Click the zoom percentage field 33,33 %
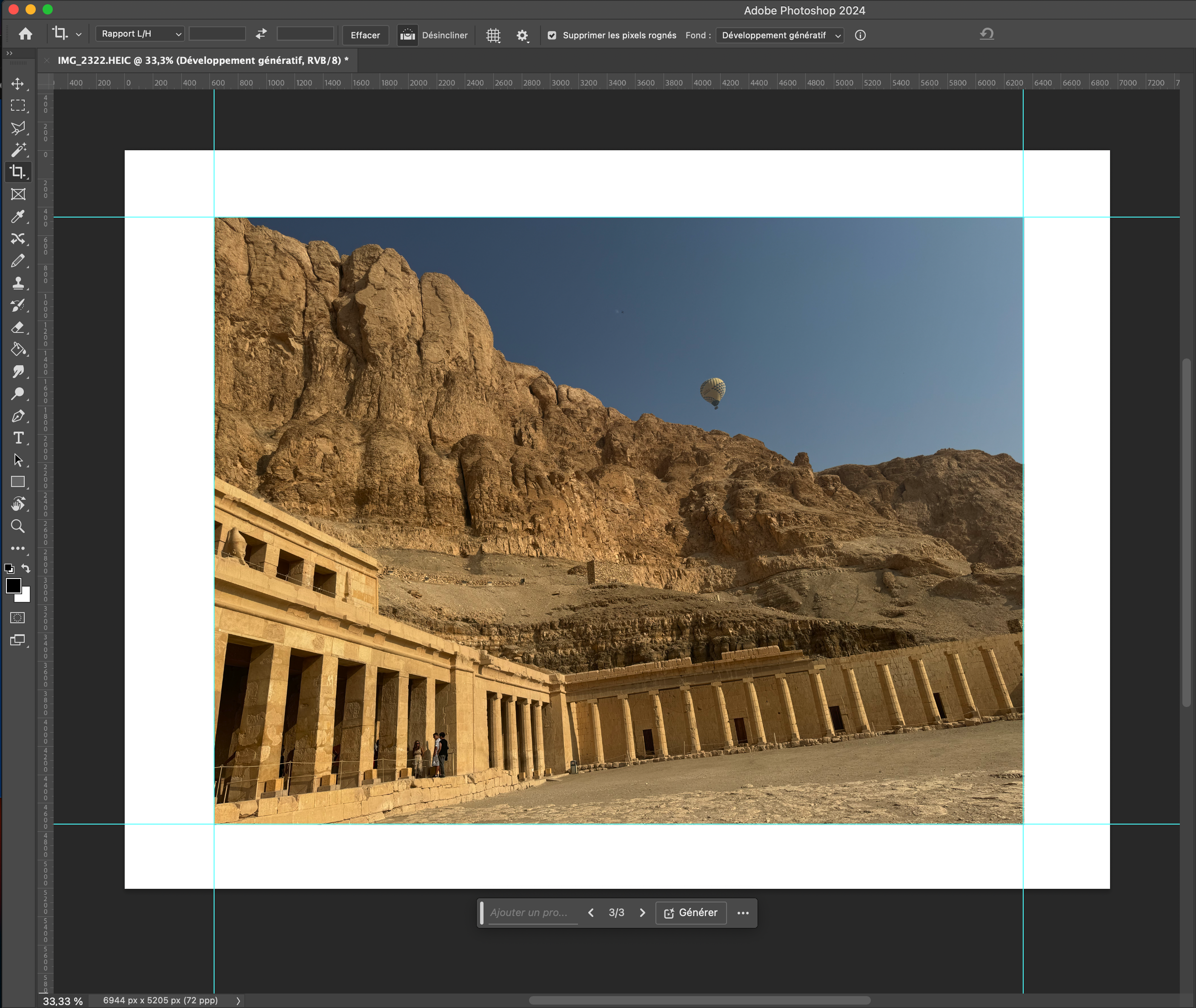The image size is (1196, 1008). click(63, 1001)
